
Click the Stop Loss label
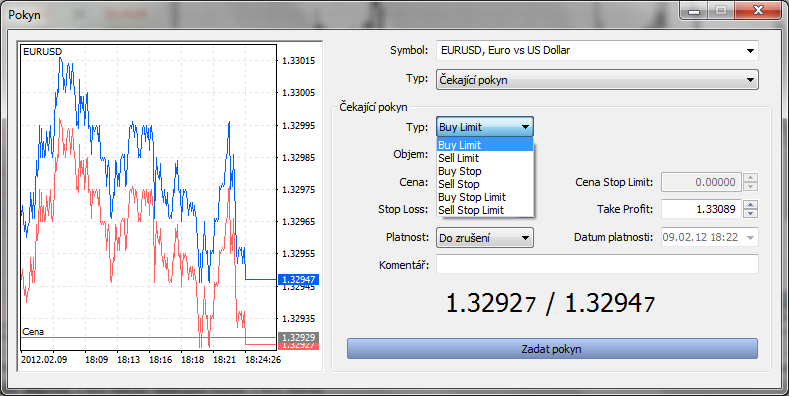[403, 209]
